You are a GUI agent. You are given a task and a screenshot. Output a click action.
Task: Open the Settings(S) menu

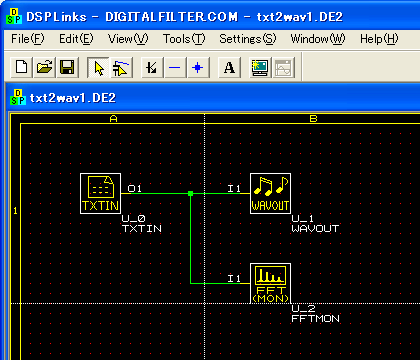coord(248,39)
